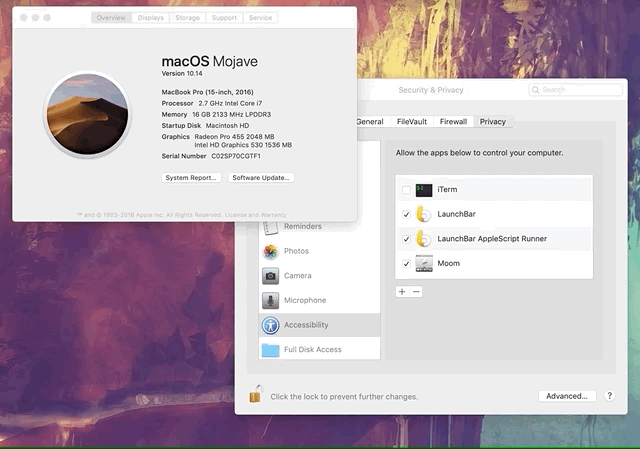The width and height of the screenshot is (640, 449).
Task: Click the Reminders icon in the sidebar
Action: point(270,228)
